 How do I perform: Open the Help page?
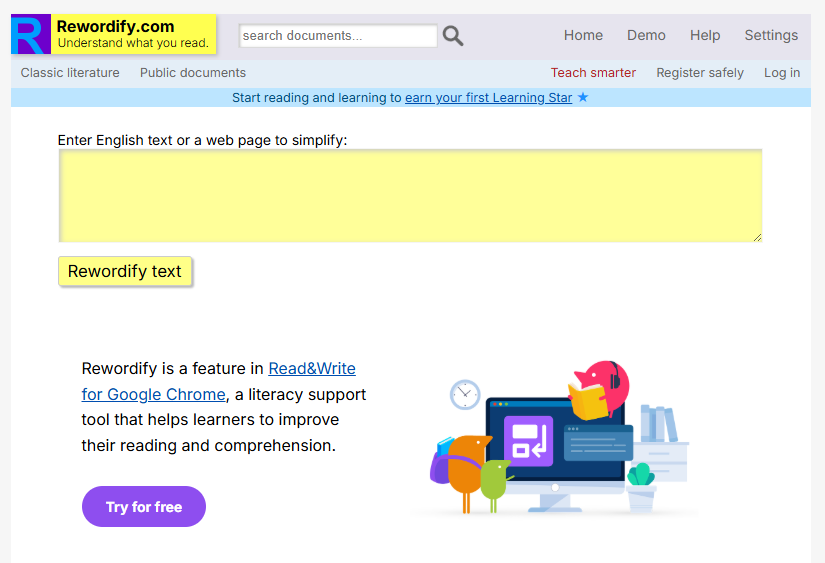click(705, 35)
